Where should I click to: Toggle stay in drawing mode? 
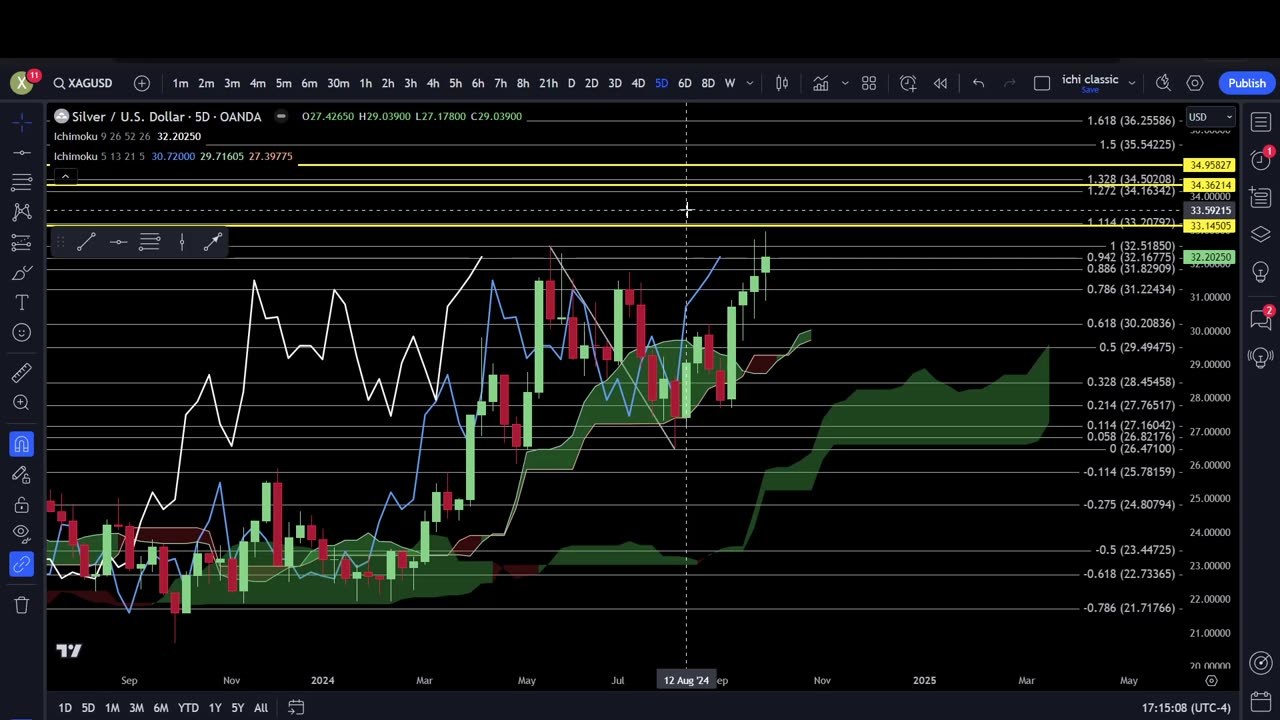point(21,474)
